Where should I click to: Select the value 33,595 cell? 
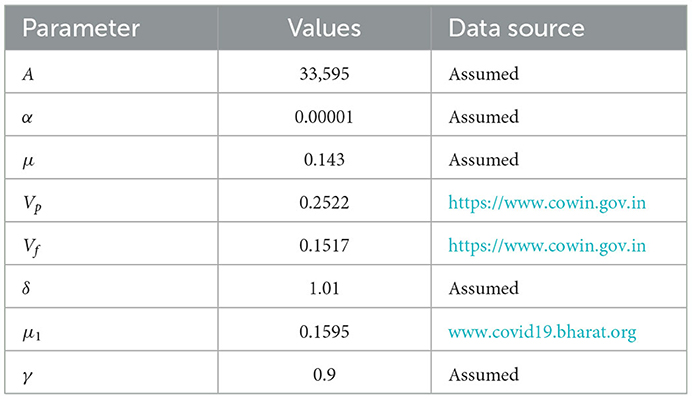[324, 74]
